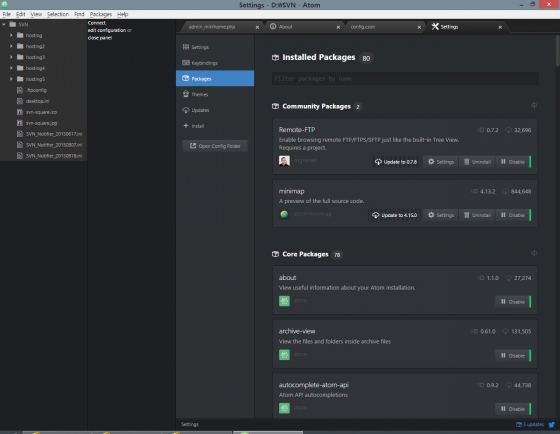The image size is (560, 434).
Task: Collapse the Core Packages section
Action: coord(534,253)
